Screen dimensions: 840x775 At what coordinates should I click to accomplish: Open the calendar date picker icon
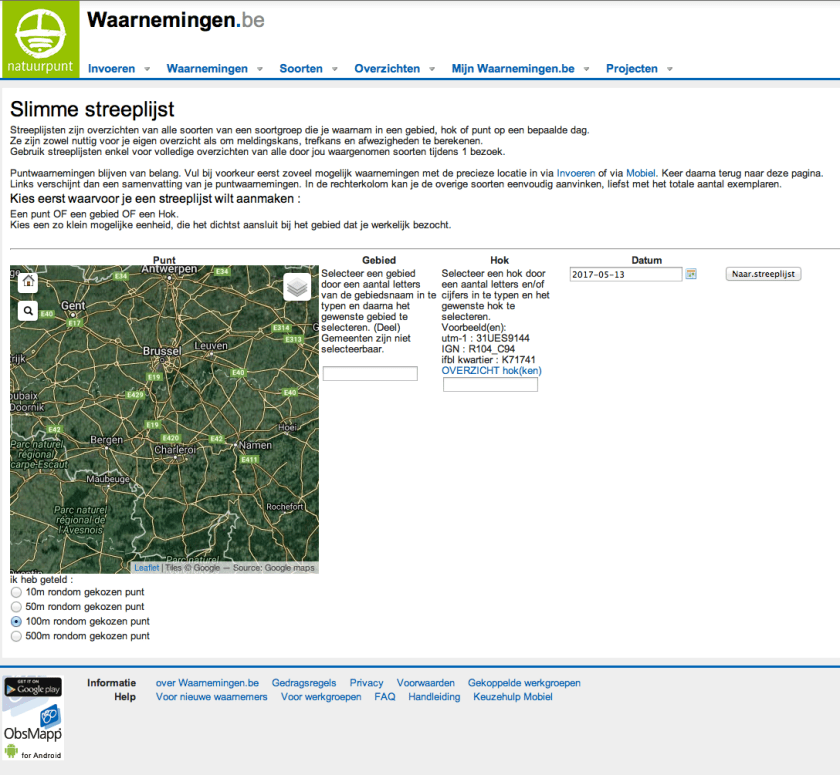[691, 274]
